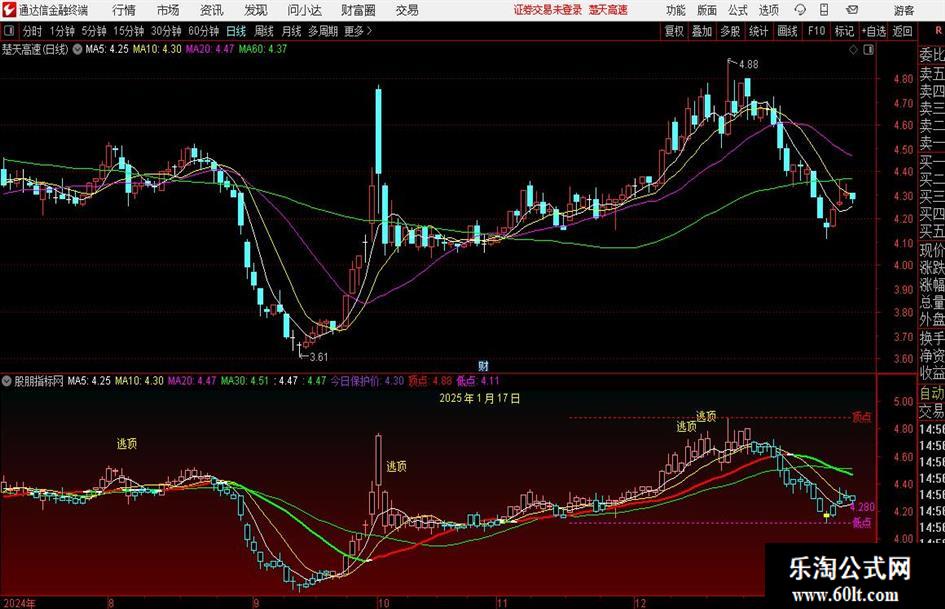Screen dimensions: 945x609
Task: Click the 今日保护价: 4.30 label
Action: click(x=367, y=381)
